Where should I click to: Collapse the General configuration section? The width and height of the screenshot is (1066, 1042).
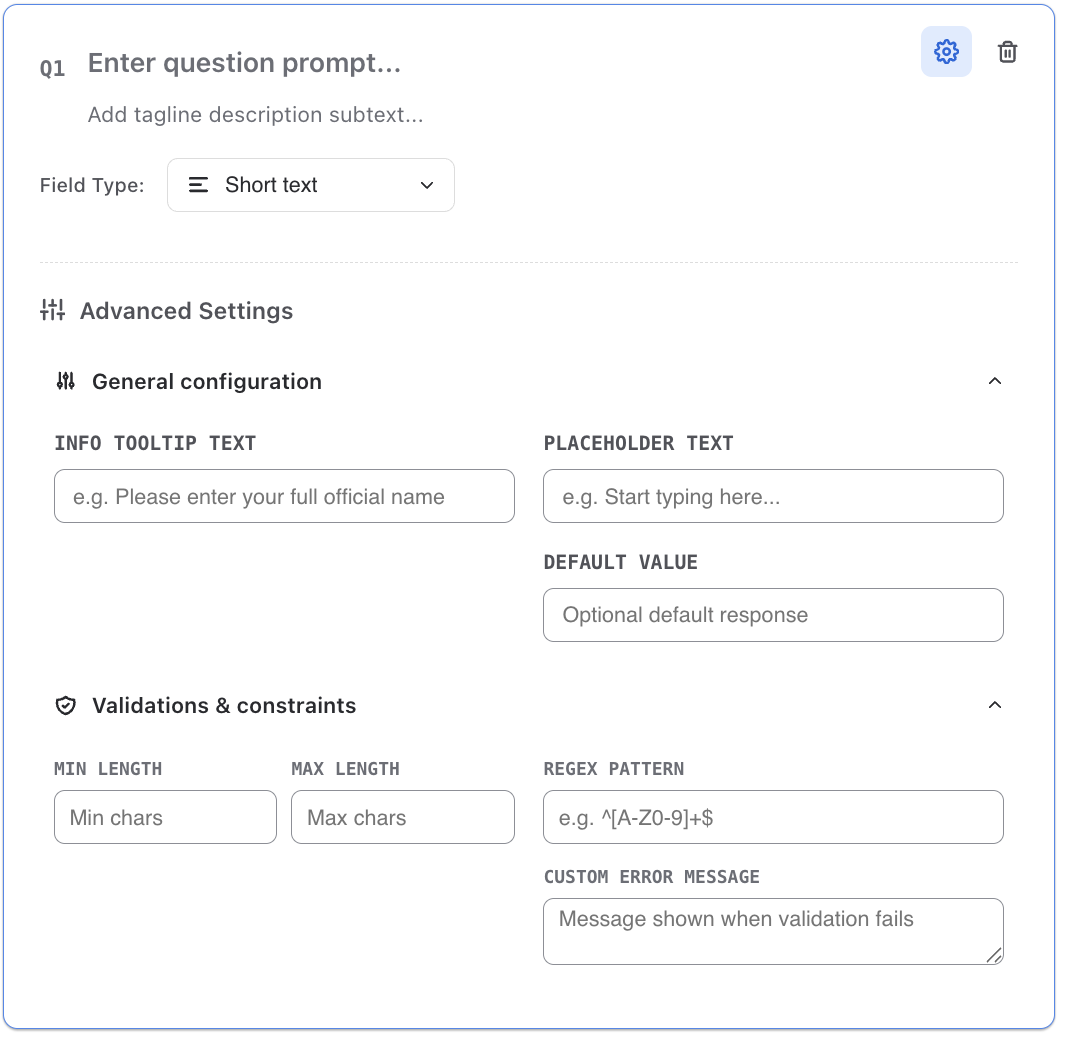click(x=995, y=381)
